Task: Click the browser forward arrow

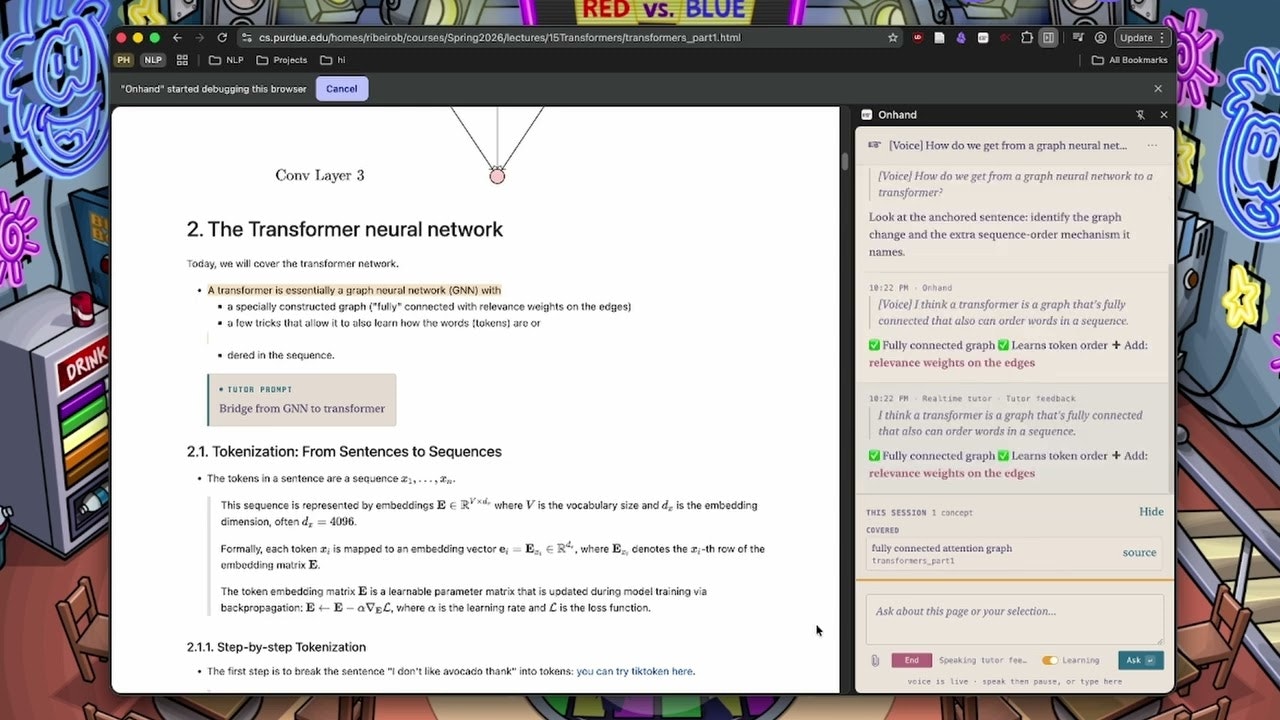Action: [199, 38]
